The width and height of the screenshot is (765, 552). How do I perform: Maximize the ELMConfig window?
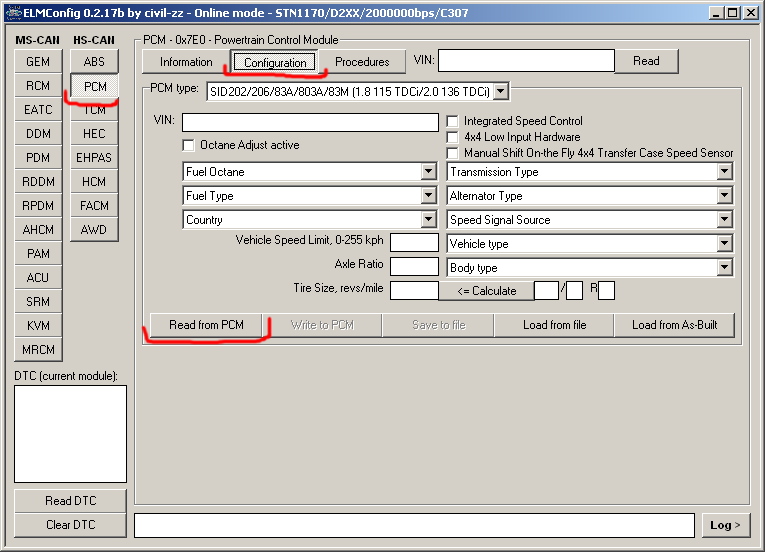(x=733, y=13)
